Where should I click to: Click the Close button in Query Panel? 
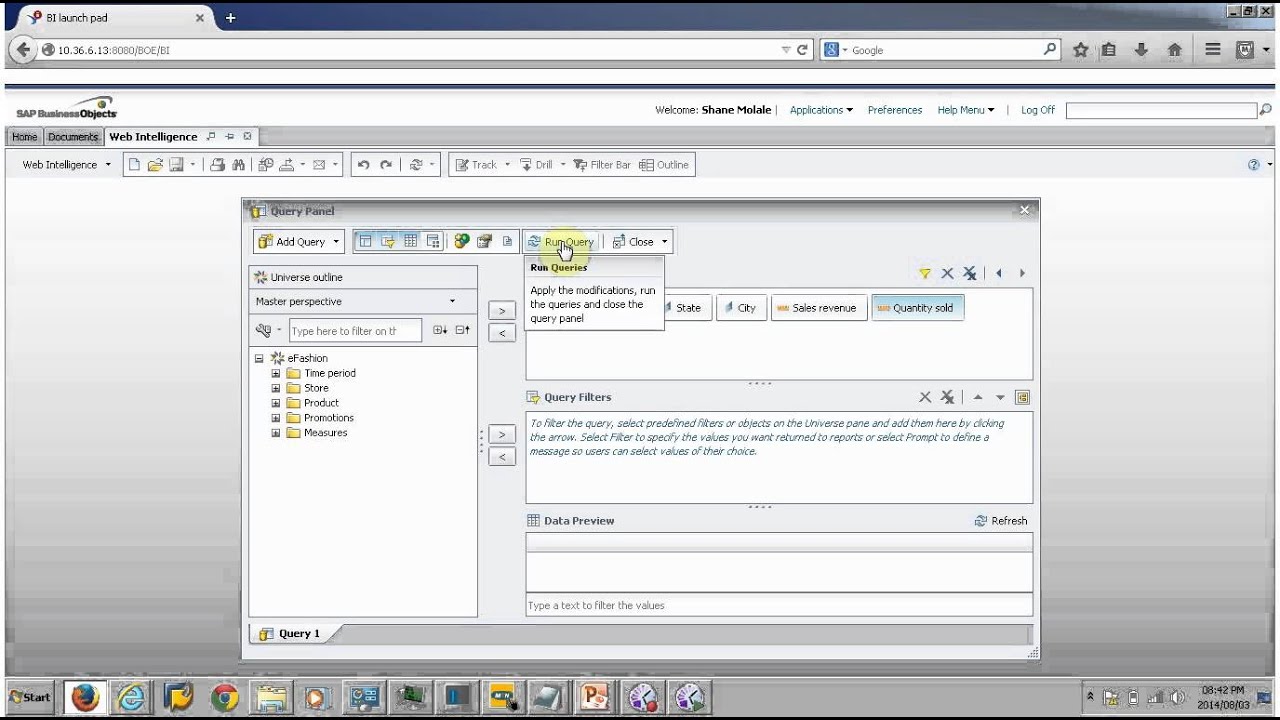[x=633, y=242]
